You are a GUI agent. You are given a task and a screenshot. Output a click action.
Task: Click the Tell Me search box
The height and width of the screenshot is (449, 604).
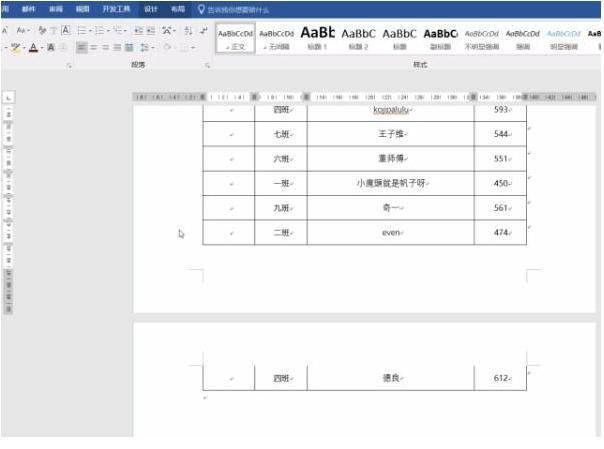click(x=238, y=10)
